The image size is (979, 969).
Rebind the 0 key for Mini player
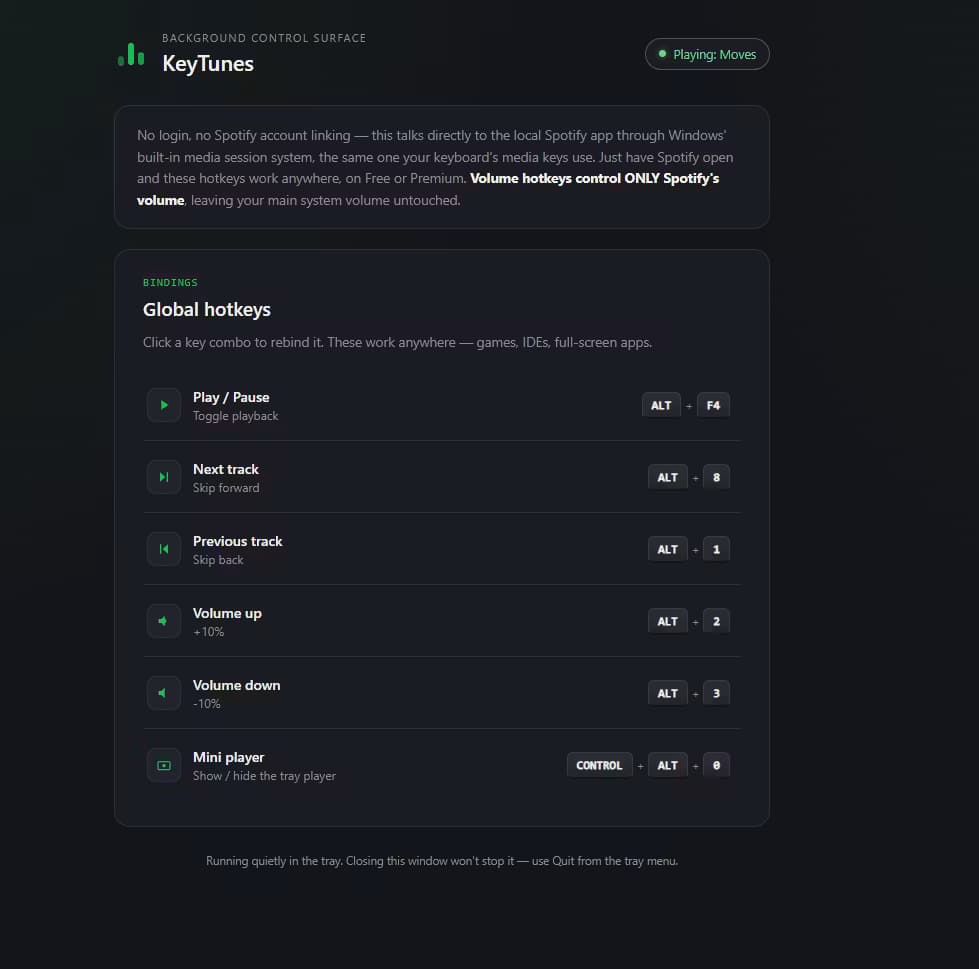716,765
